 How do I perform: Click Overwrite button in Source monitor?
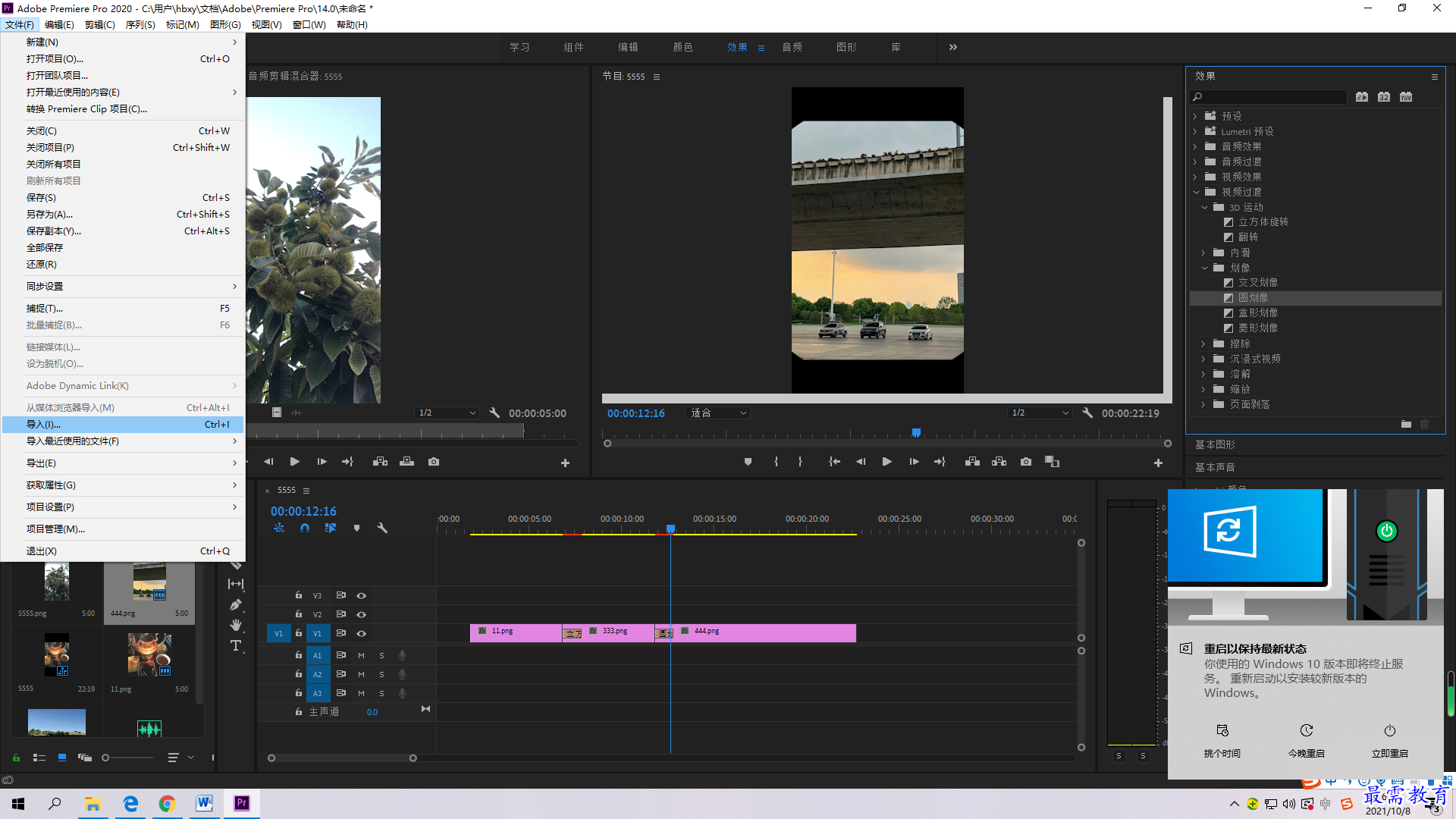[x=407, y=462]
